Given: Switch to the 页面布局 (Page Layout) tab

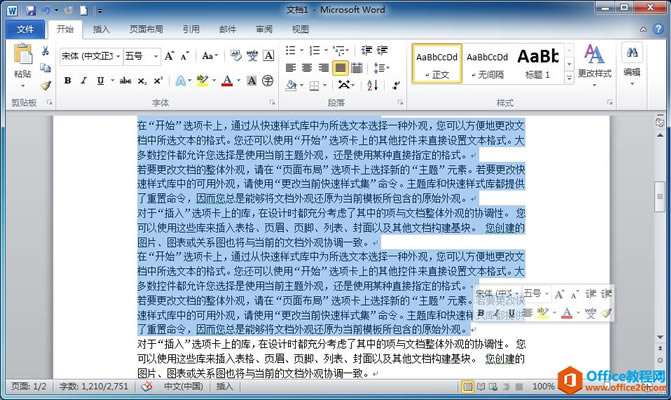Looking at the screenshot, I should click(x=146, y=29).
